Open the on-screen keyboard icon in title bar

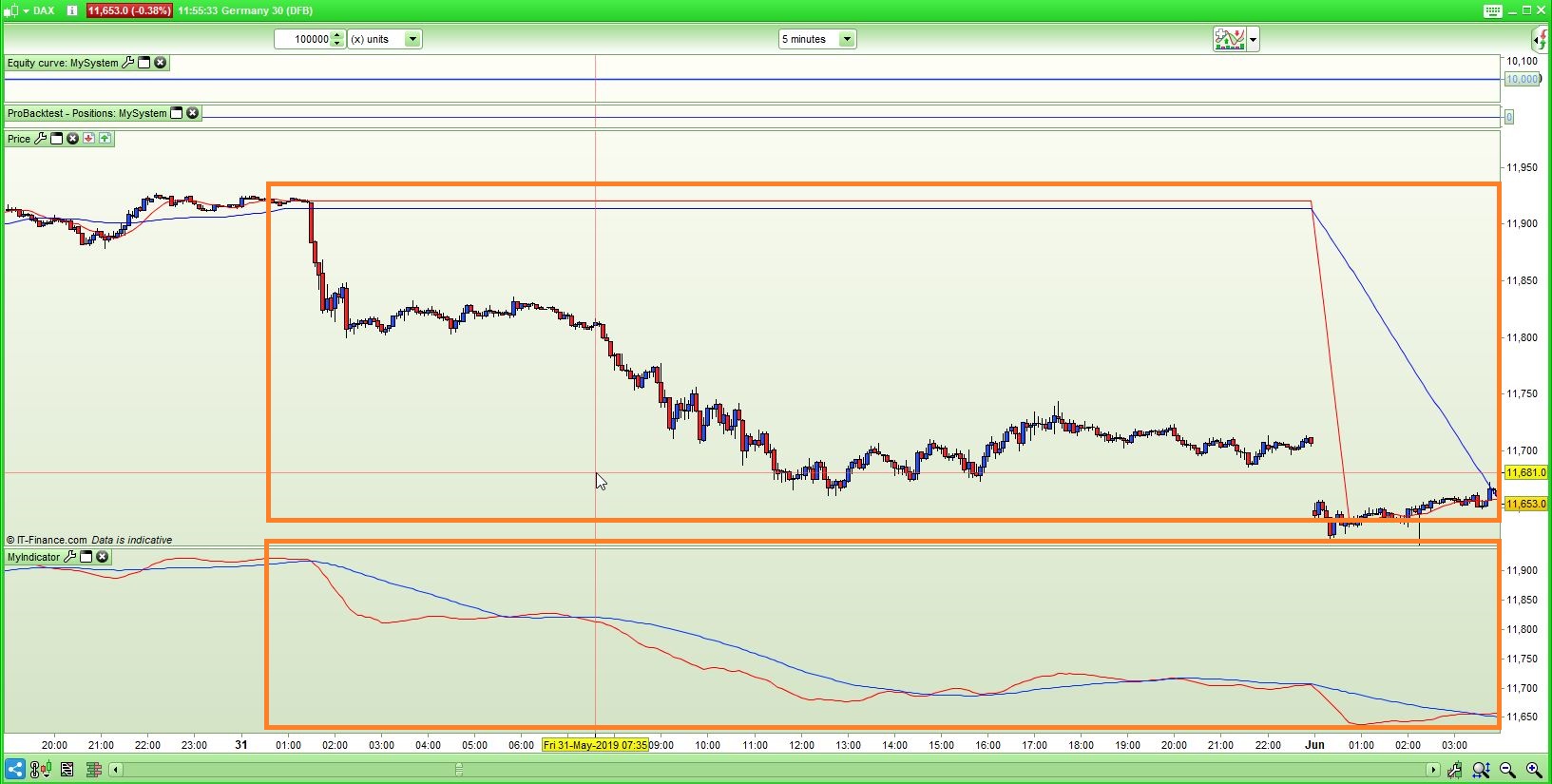[1492, 10]
